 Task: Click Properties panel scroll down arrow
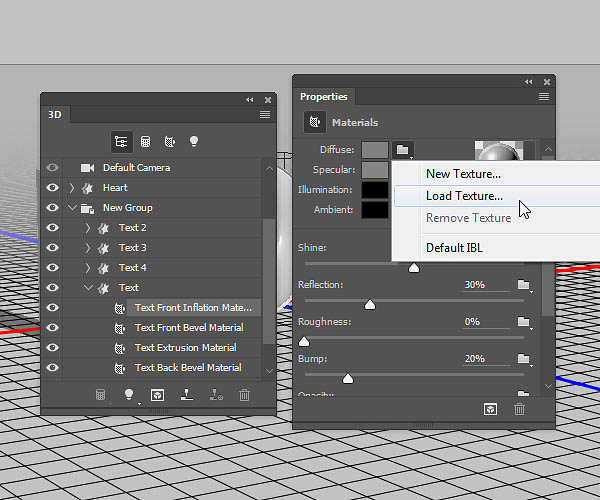click(548, 386)
